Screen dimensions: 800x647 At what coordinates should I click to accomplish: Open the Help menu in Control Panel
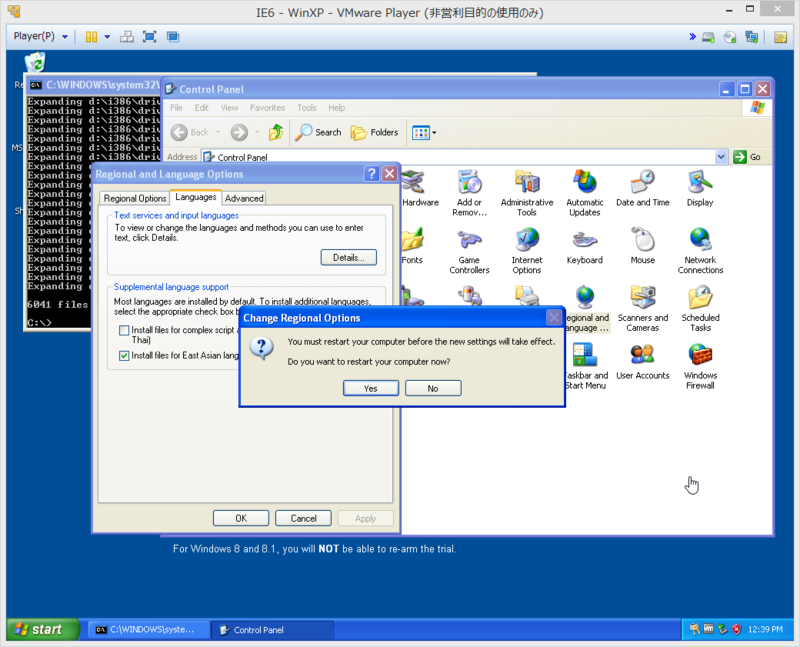point(336,108)
